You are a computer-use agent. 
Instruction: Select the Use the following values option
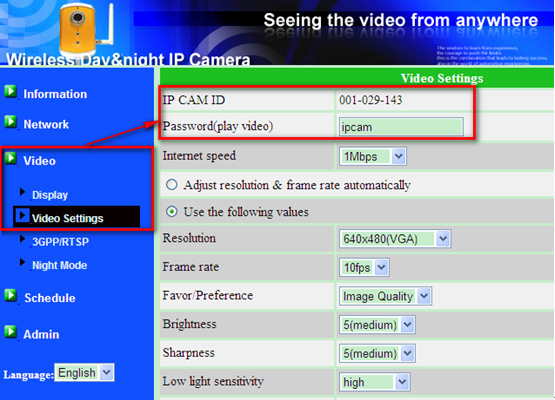(172, 212)
